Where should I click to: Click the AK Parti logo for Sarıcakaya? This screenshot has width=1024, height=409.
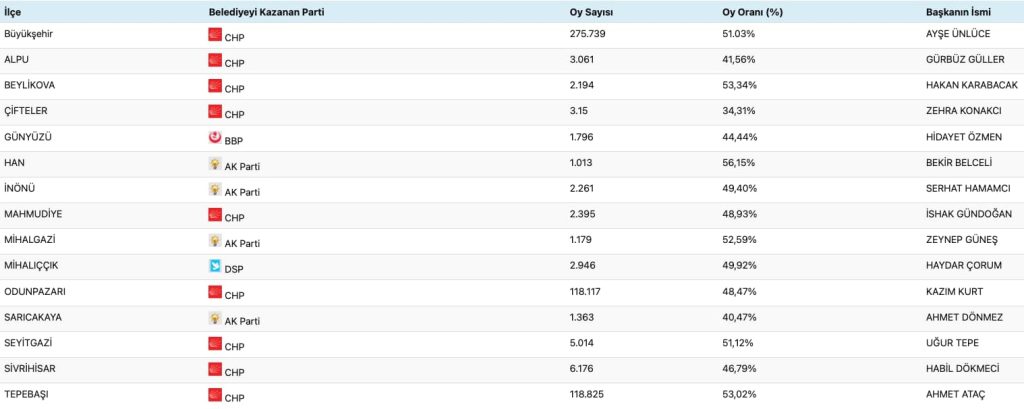214,318
